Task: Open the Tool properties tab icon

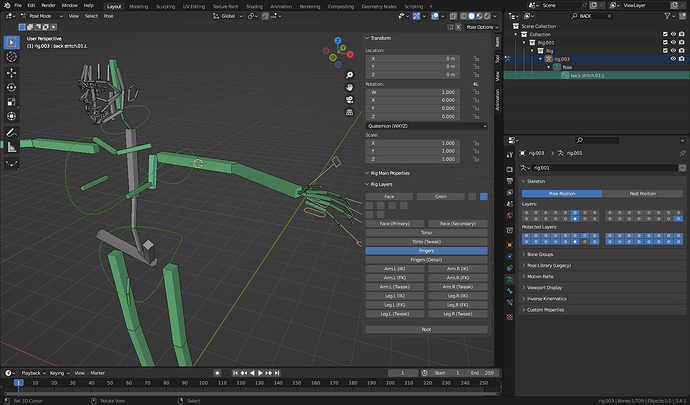Action: point(510,155)
